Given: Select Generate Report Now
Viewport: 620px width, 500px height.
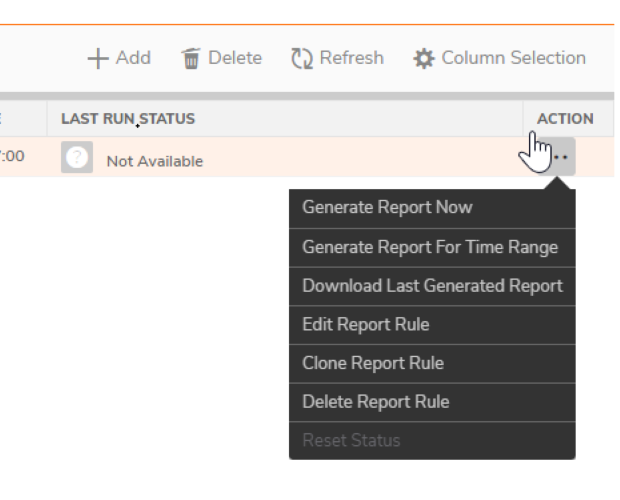Looking at the screenshot, I should [387, 208].
